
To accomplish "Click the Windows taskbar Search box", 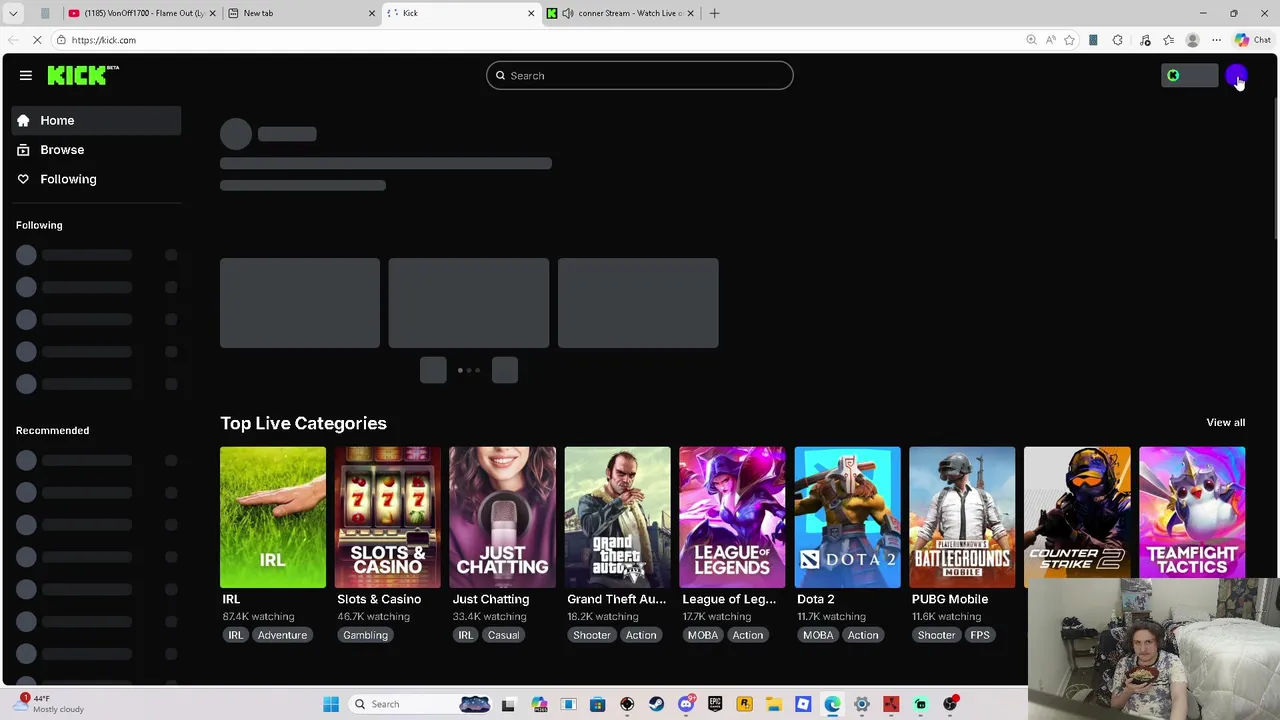I will [420, 704].
